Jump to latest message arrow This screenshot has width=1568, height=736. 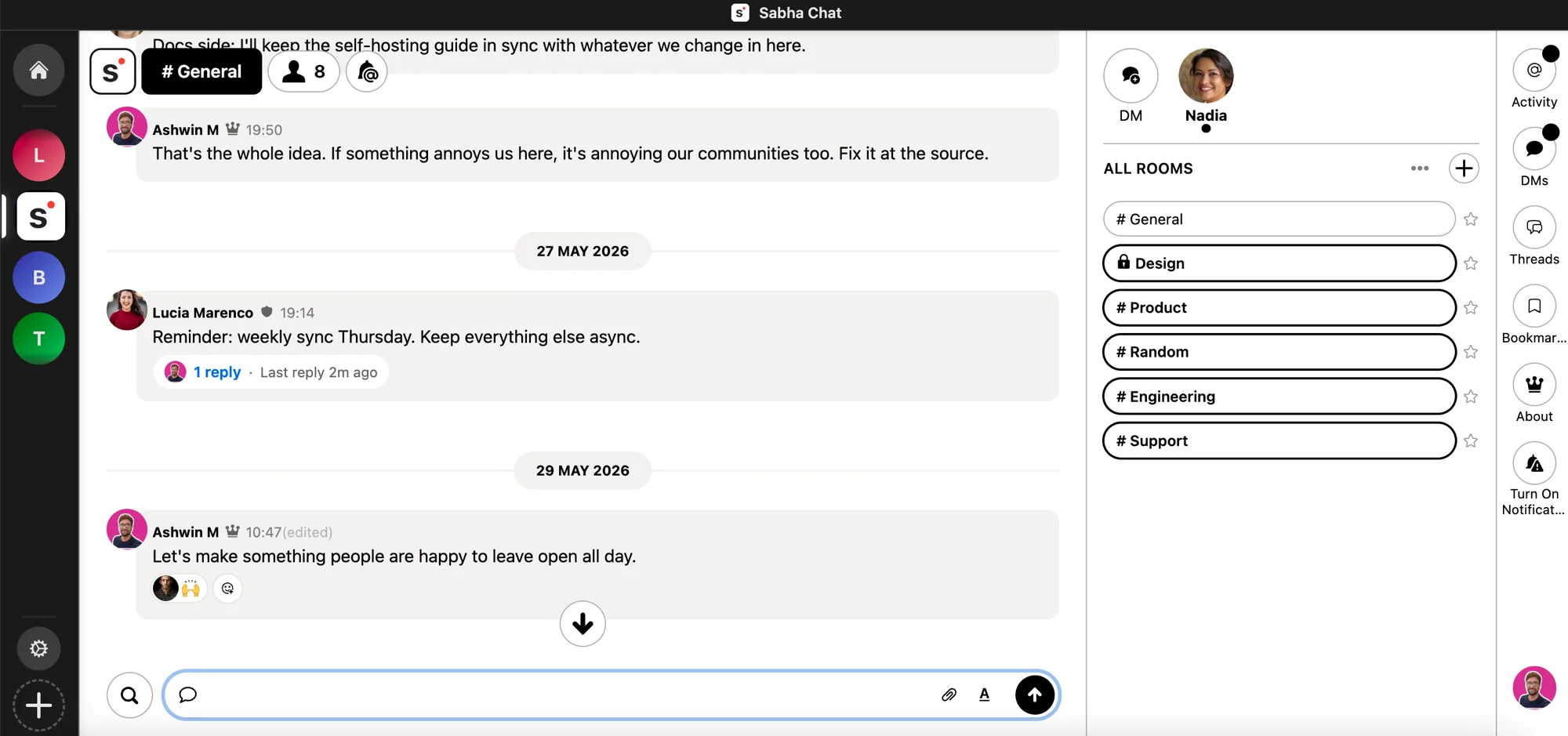(x=583, y=624)
